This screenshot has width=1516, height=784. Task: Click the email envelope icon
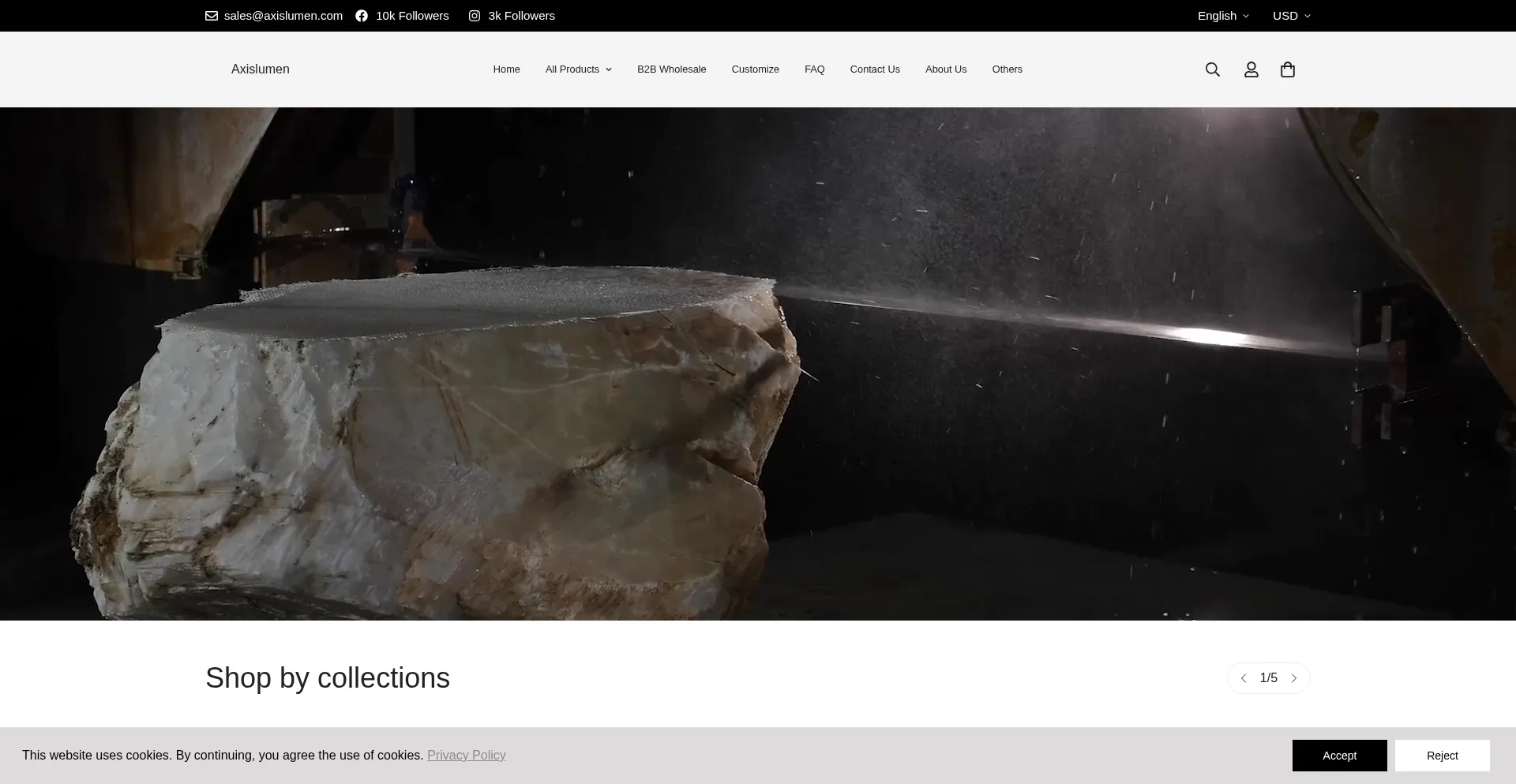(212, 16)
